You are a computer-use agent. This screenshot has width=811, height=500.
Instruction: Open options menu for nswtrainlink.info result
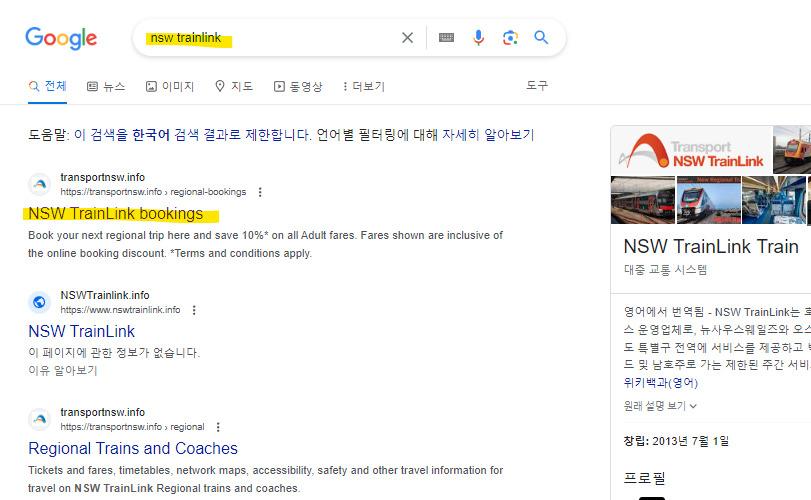coord(194,310)
